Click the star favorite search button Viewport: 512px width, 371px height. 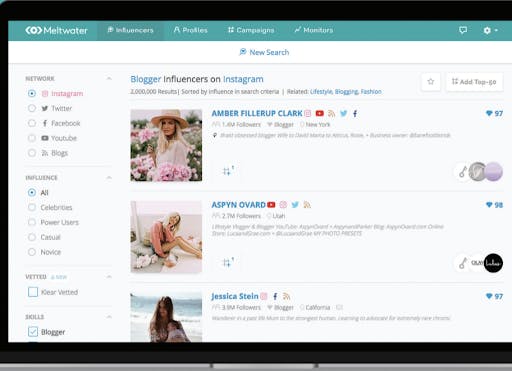click(x=431, y=82)
